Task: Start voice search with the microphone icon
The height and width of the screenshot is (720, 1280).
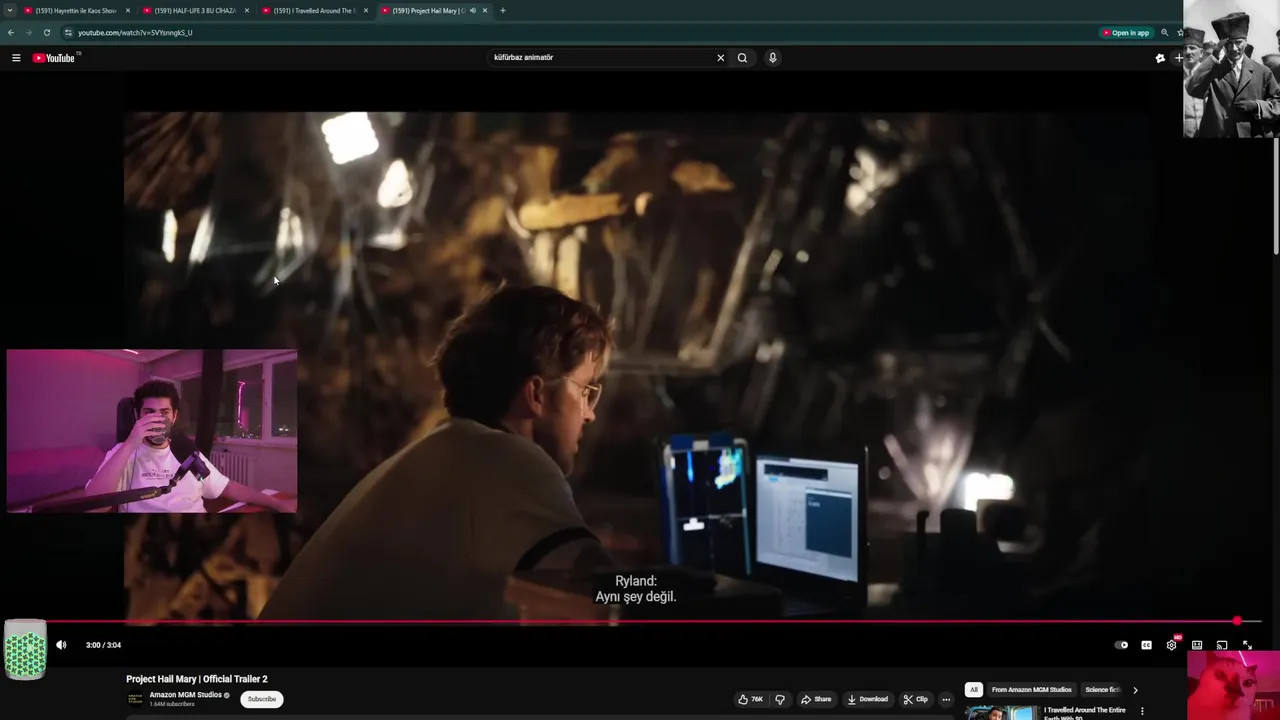Action: [x=772, y=58]
